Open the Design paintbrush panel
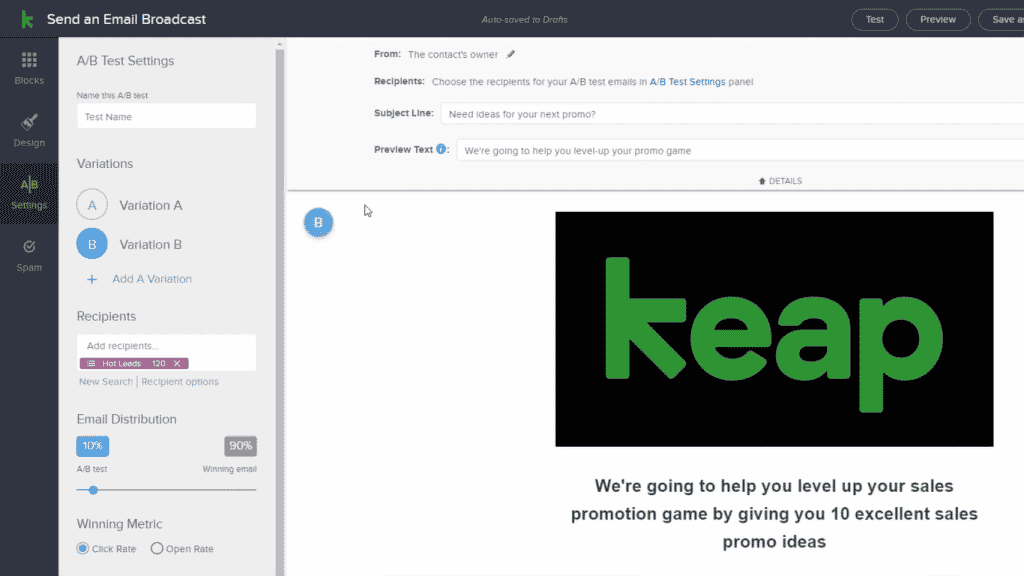 tap(29, 129)
